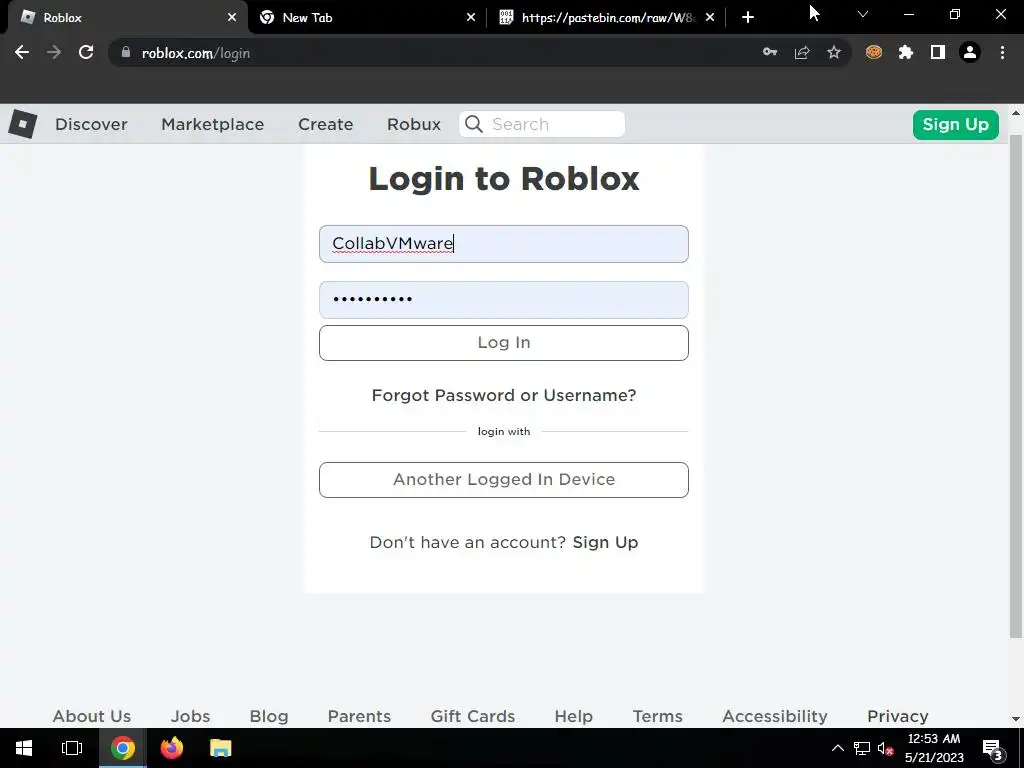Click the browser back arrow

pos(22,53)
